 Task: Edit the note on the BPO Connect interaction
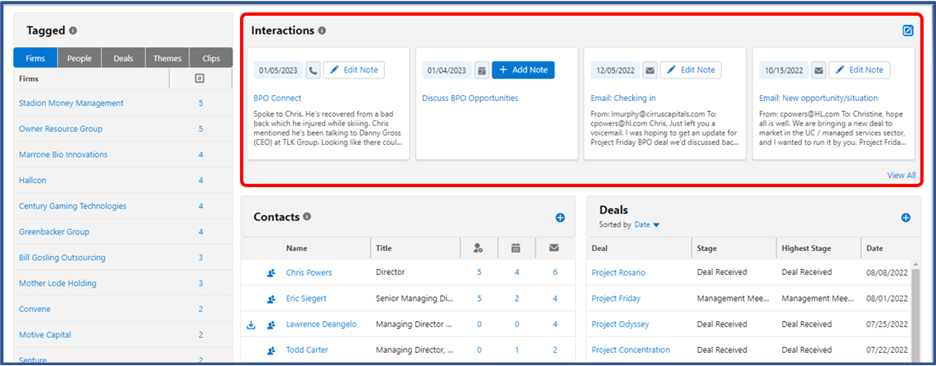[x=354, y=70]
